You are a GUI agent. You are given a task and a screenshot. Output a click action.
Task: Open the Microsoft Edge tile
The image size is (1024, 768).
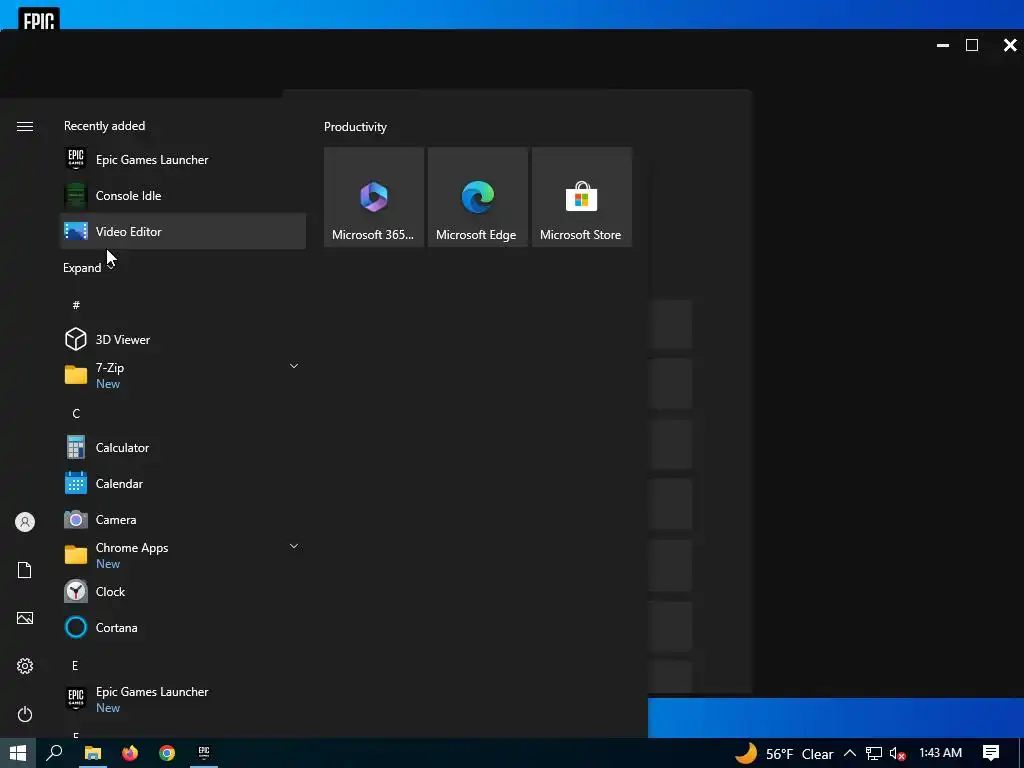(x=477, y=197)
